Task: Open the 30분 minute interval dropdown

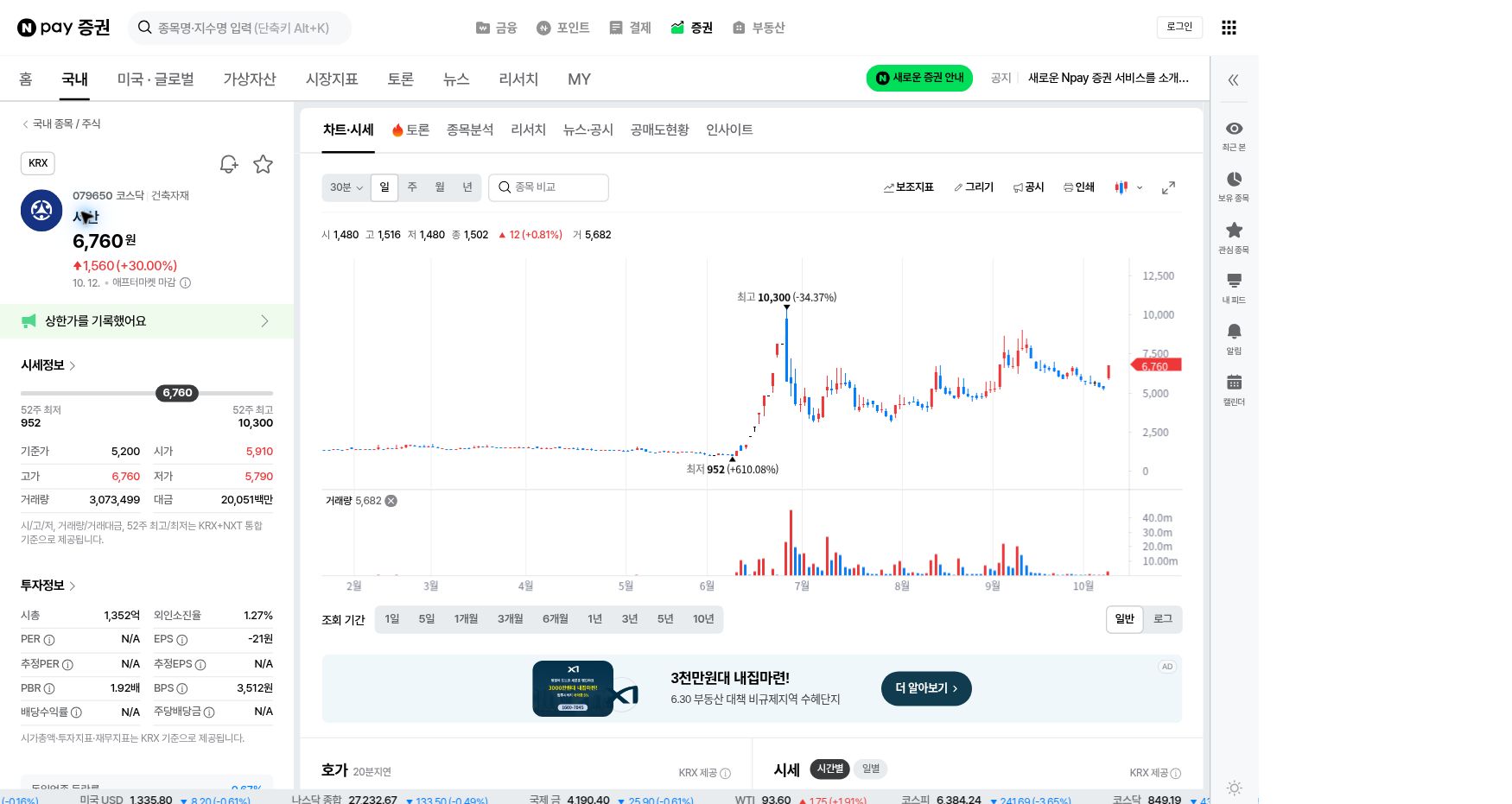Action: (x=346, y=187)
